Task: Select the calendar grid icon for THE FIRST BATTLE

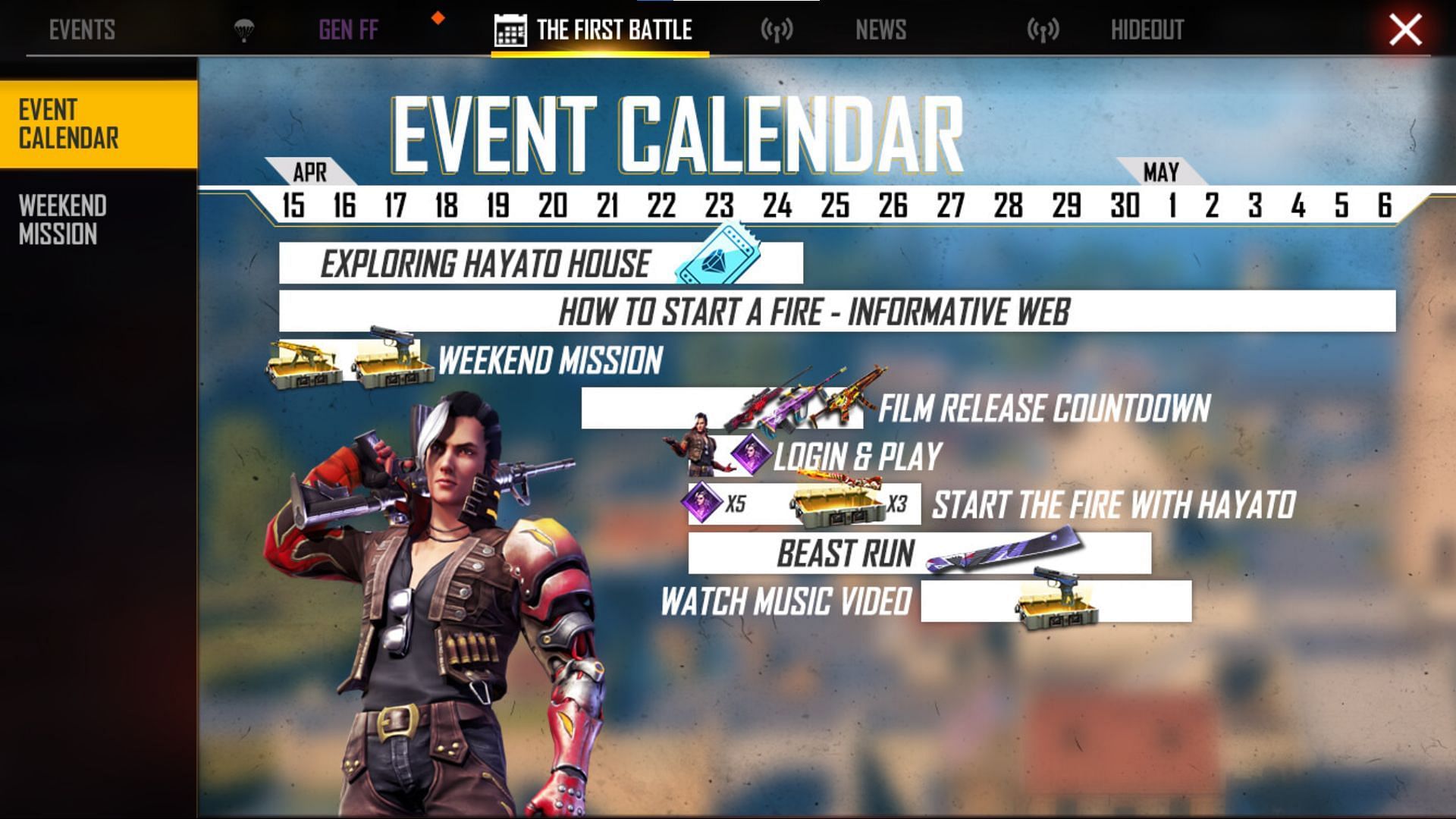Action: pos(511,29)
